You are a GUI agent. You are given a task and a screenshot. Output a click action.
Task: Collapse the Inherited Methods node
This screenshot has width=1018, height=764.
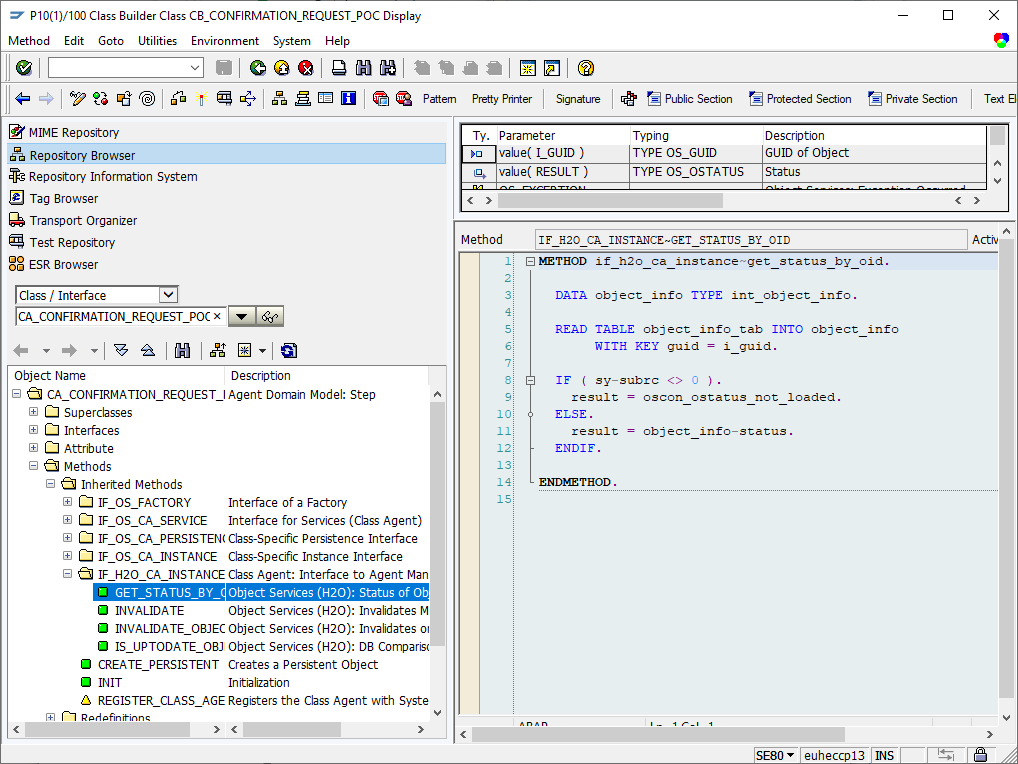51,484
